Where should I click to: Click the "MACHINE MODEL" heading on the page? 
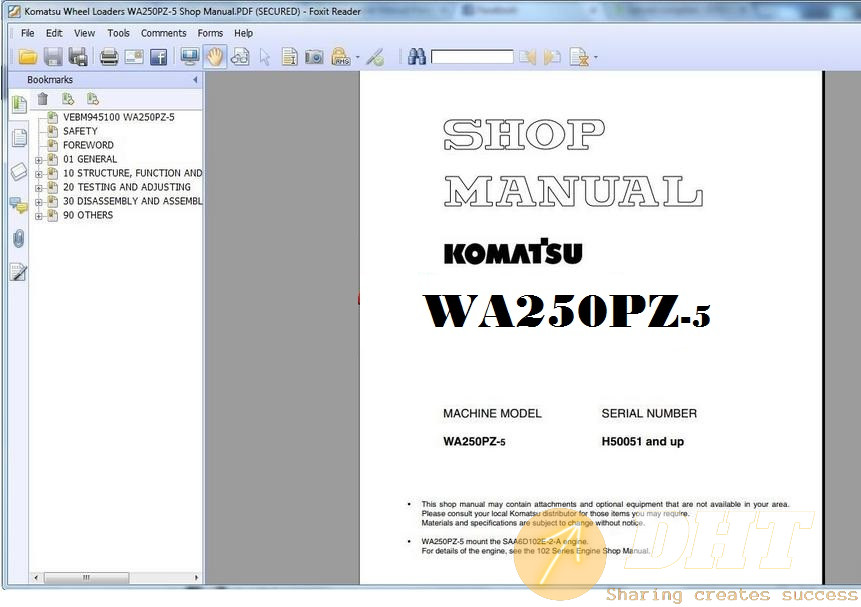[492, 414]
